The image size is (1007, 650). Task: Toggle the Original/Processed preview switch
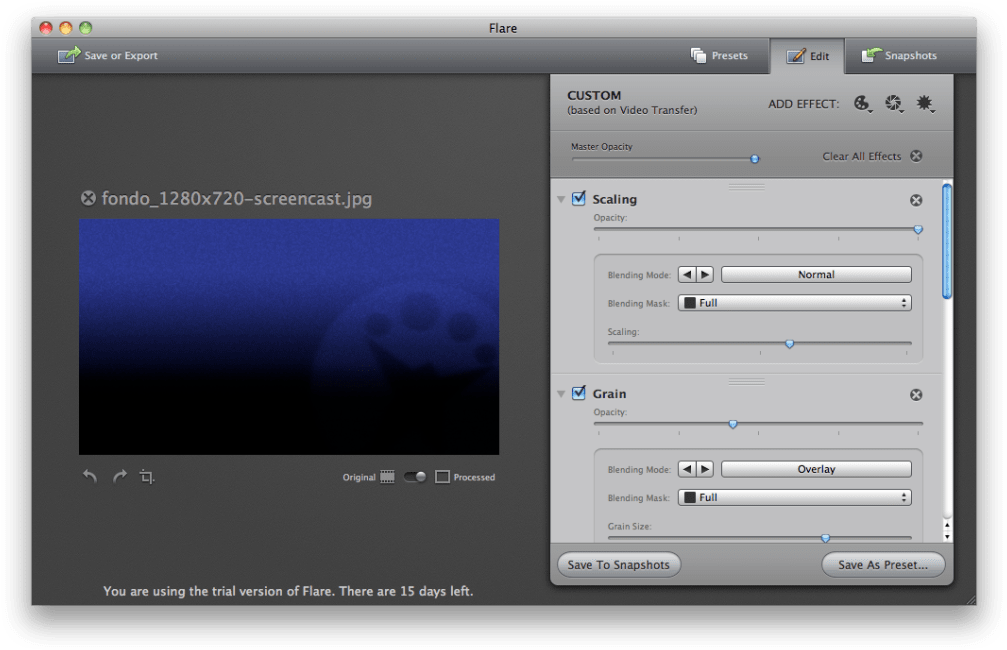[414, 477]
